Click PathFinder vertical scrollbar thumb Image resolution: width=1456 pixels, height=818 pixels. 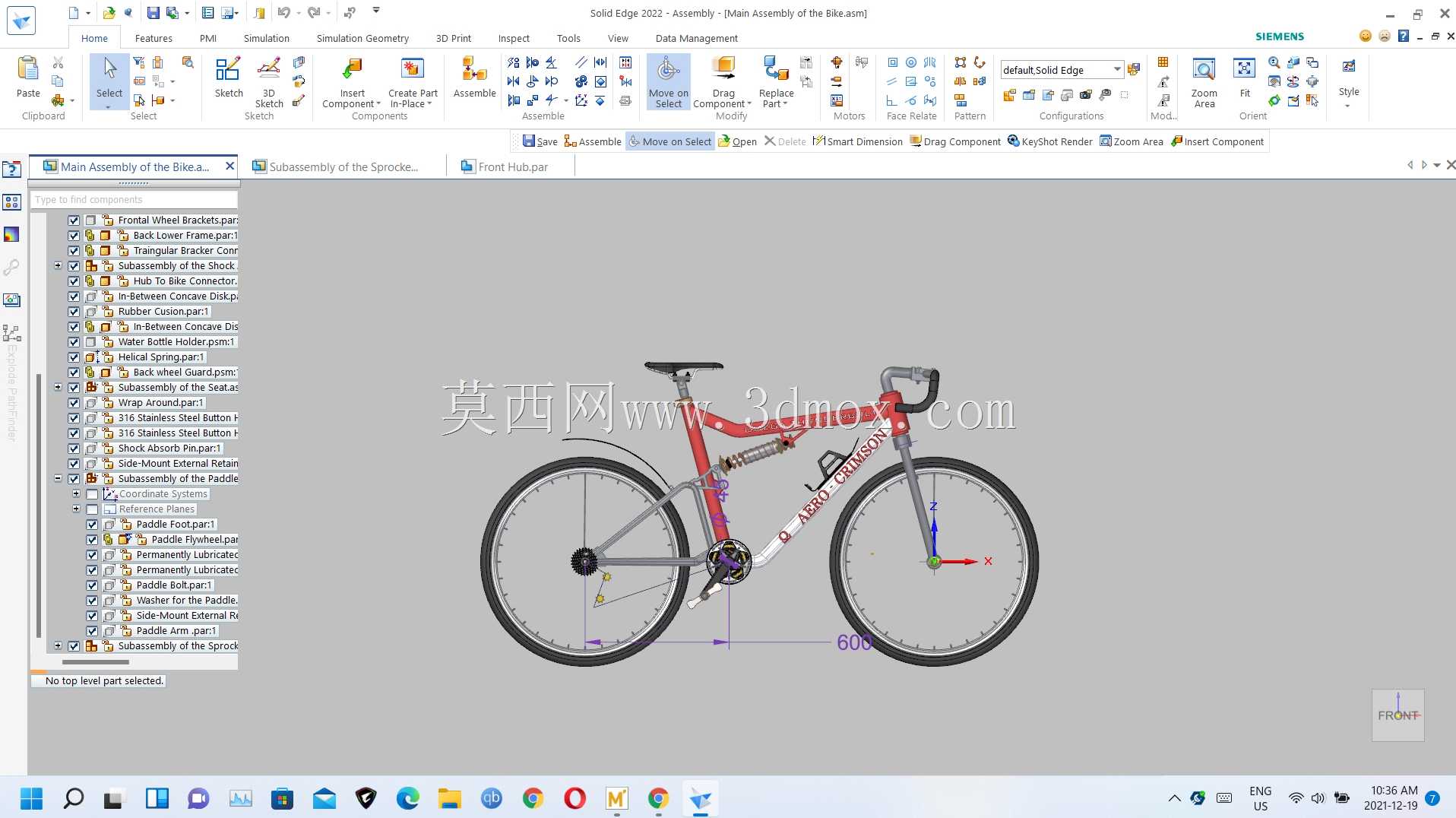click(39, 505)
